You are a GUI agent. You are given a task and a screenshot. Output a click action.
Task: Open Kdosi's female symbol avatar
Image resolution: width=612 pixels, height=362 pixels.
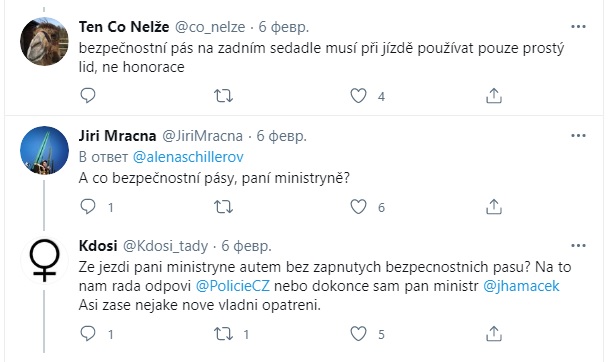tap(44, 260)
